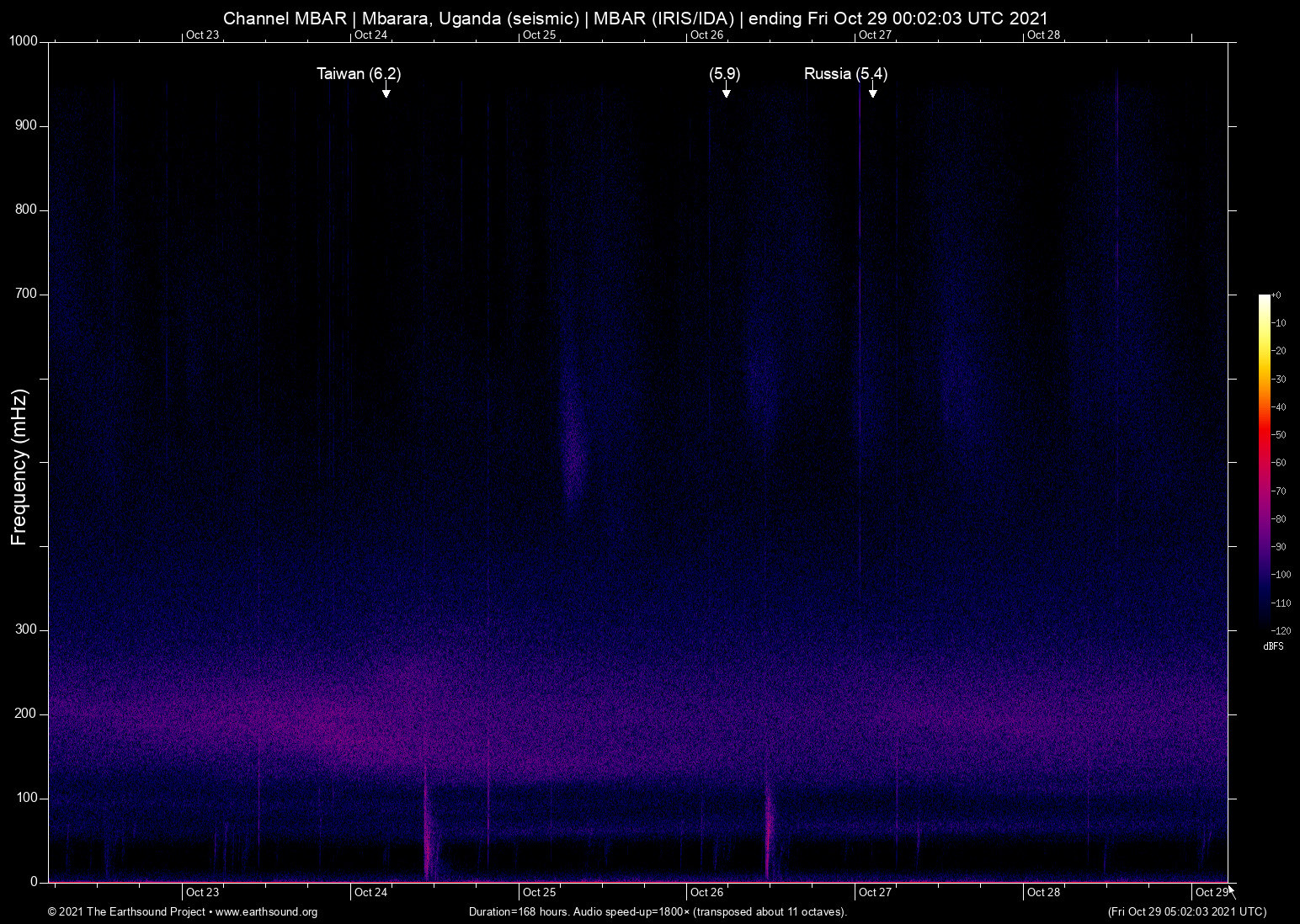Screen dimensions: 1300x924
Task: Select the Russia (5.4) earthquake label
Action: [845, 74]
